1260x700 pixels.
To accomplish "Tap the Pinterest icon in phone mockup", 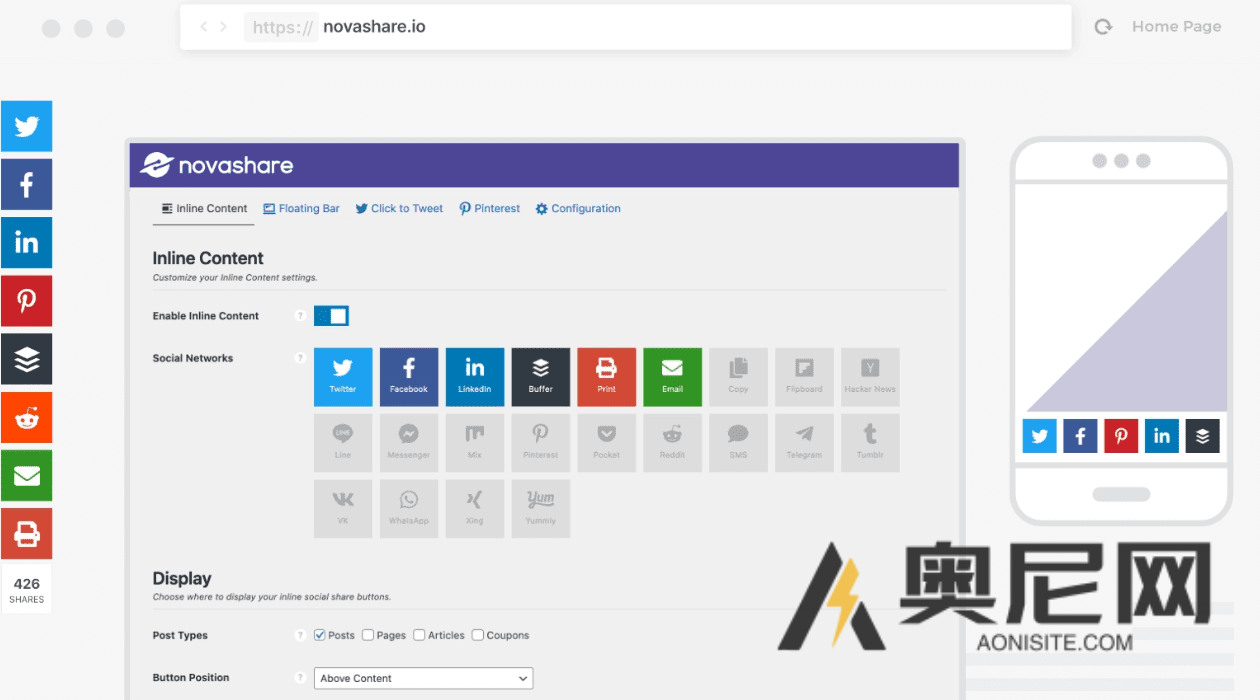I will 1121,436.
